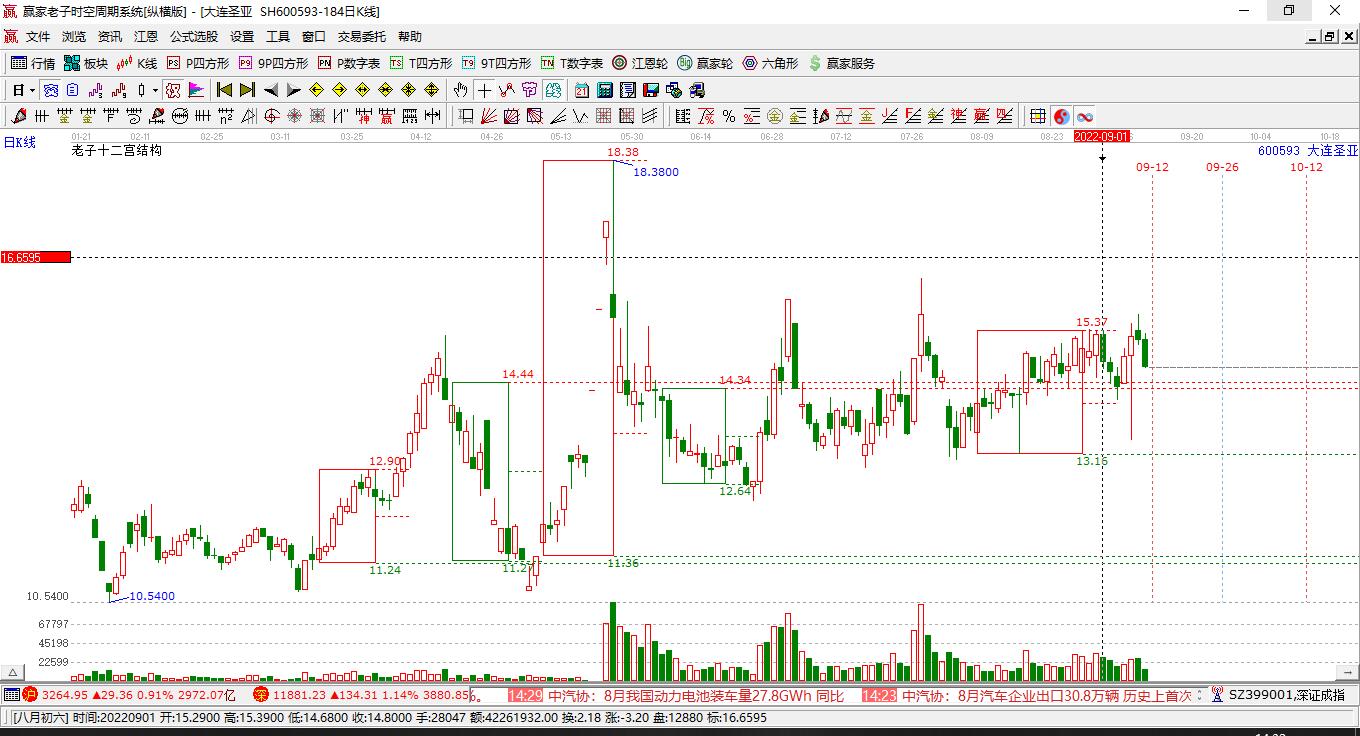Screen dimensions: 1360x736
Task: Click the 日K线 chart label
Action: coord(19,142)
